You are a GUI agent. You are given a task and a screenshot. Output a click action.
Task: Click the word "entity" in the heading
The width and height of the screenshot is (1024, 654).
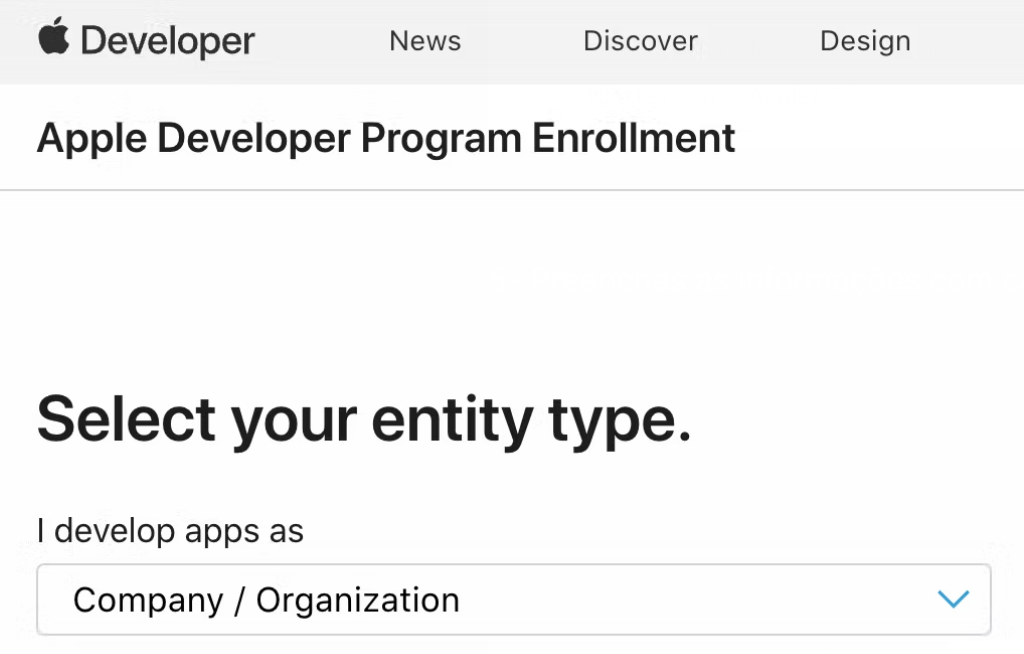point(452,419)
